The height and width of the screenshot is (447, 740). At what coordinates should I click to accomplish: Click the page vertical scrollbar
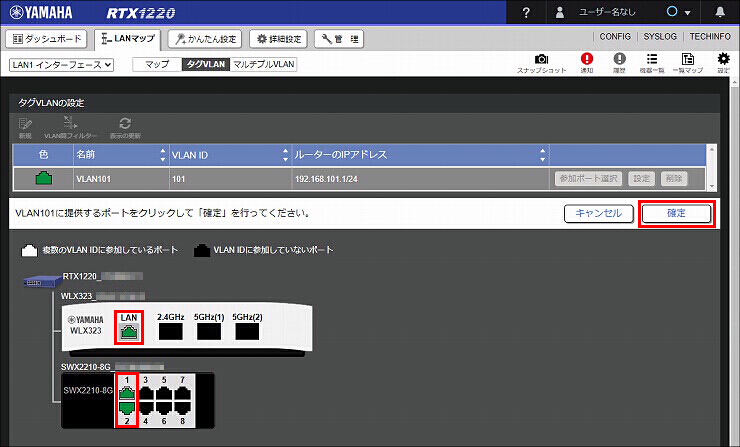click(734, 262)
